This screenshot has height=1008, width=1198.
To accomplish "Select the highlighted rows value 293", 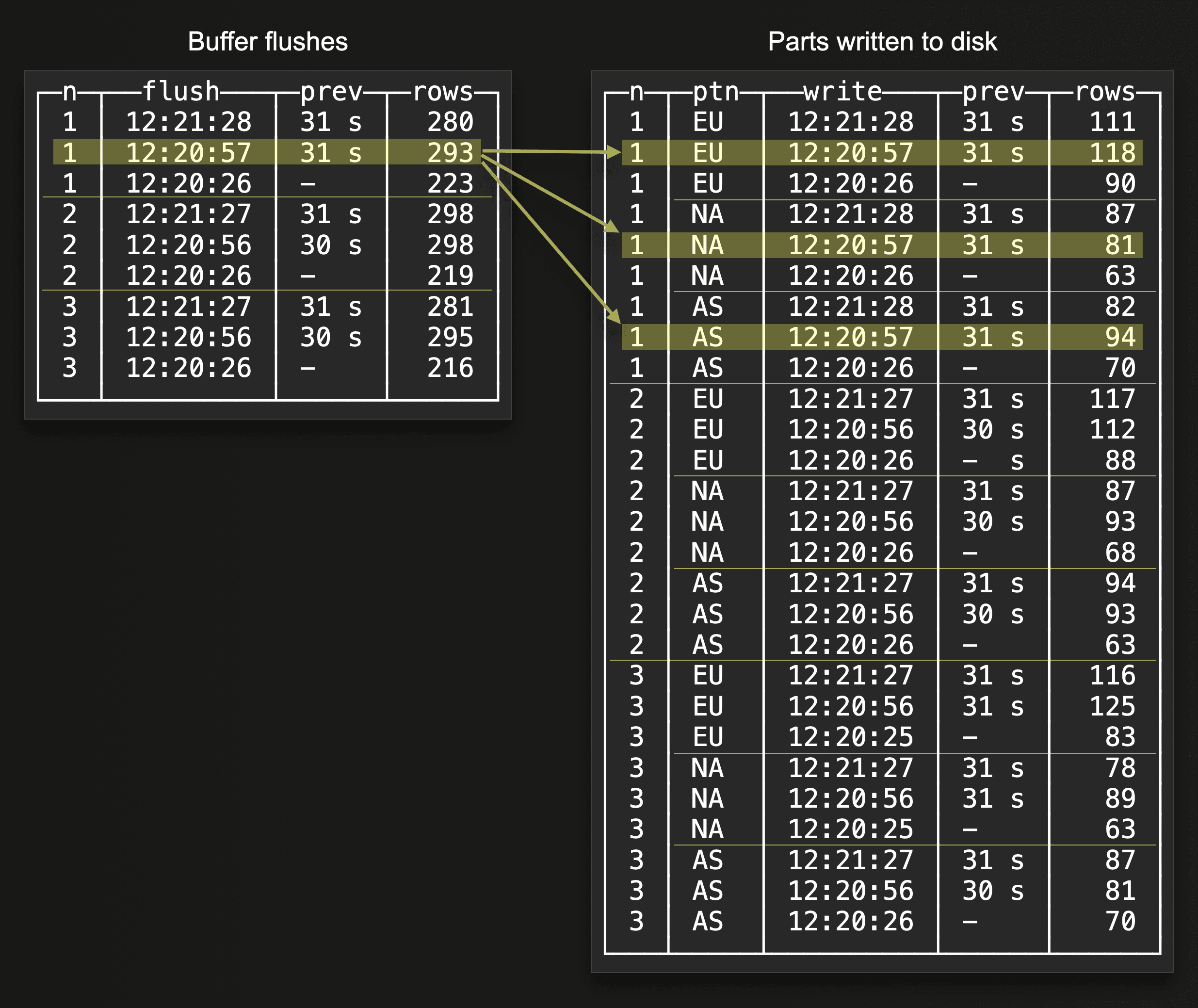I will (451, 153).
